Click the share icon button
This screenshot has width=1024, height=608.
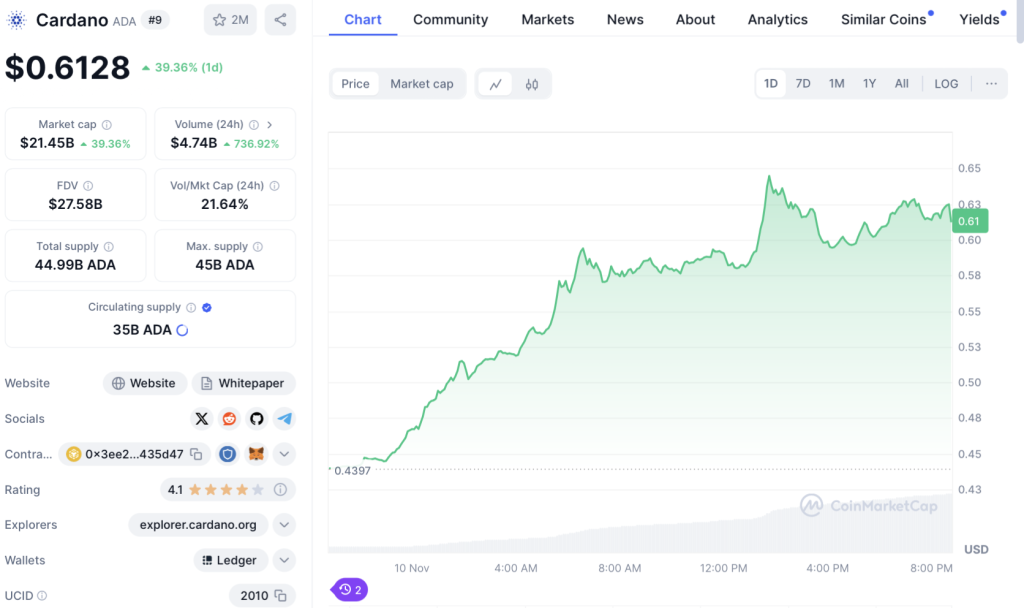[280, 20]
